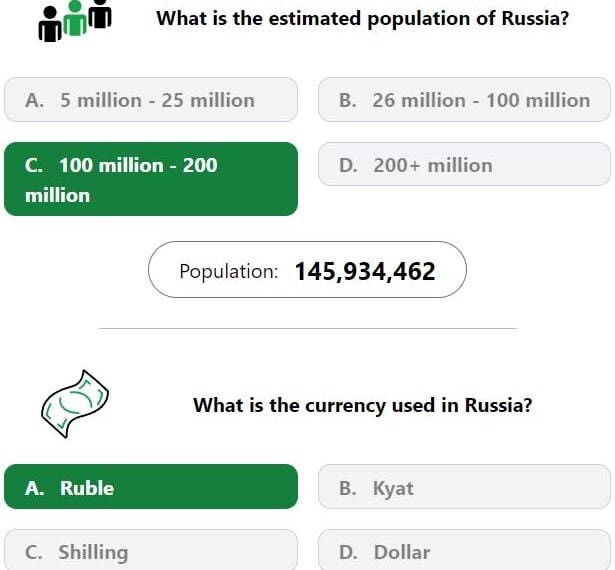Screen dimensions: 615x570
Task: Click the letter B beside Kyat
Action: tap(348, 488)
